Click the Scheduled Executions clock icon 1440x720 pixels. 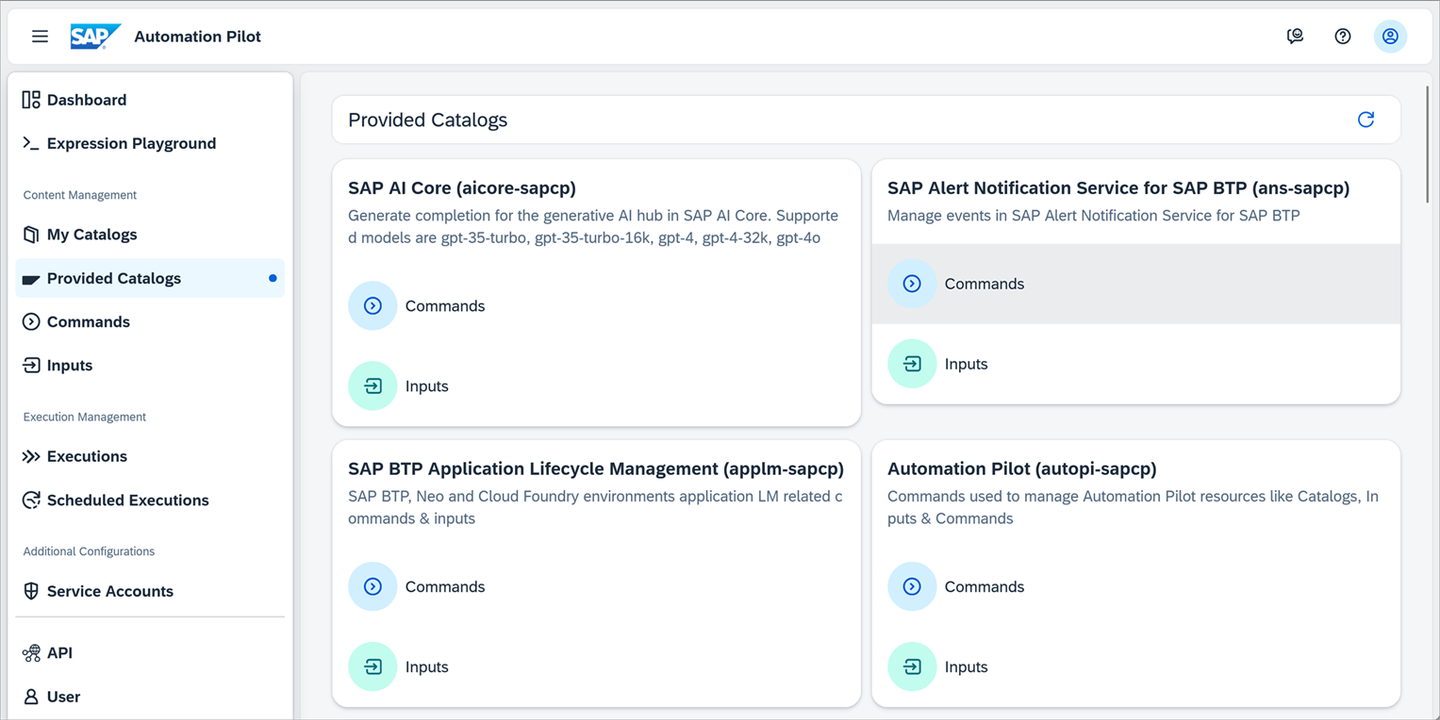[31, 500]
